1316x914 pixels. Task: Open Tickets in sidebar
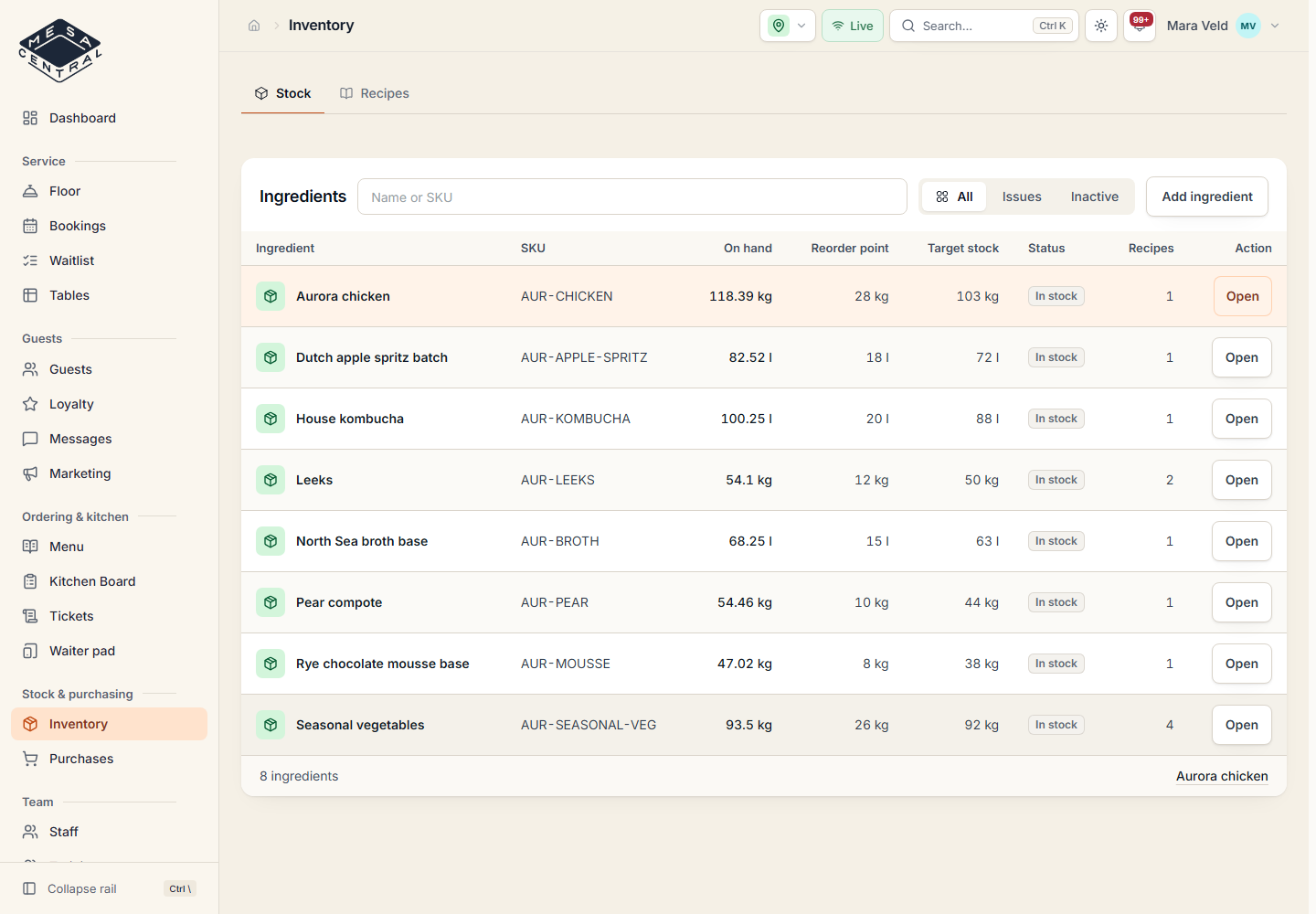click(x=109, y=616)
